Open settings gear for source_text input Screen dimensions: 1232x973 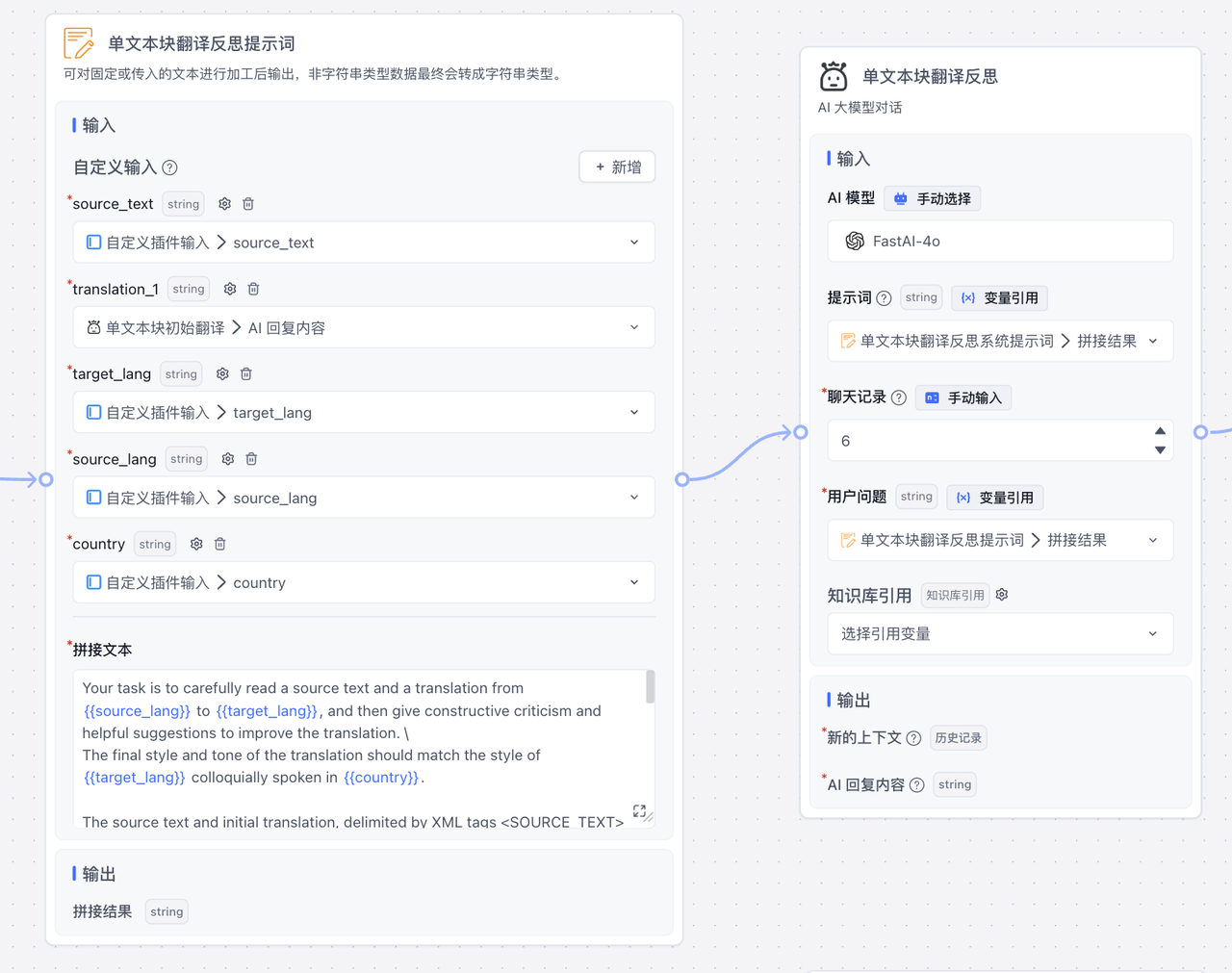click(224, 204)
